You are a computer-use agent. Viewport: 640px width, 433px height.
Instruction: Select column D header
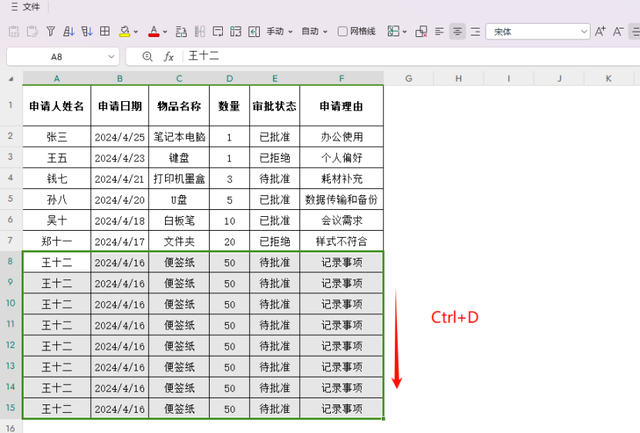(x=229, y=78)
